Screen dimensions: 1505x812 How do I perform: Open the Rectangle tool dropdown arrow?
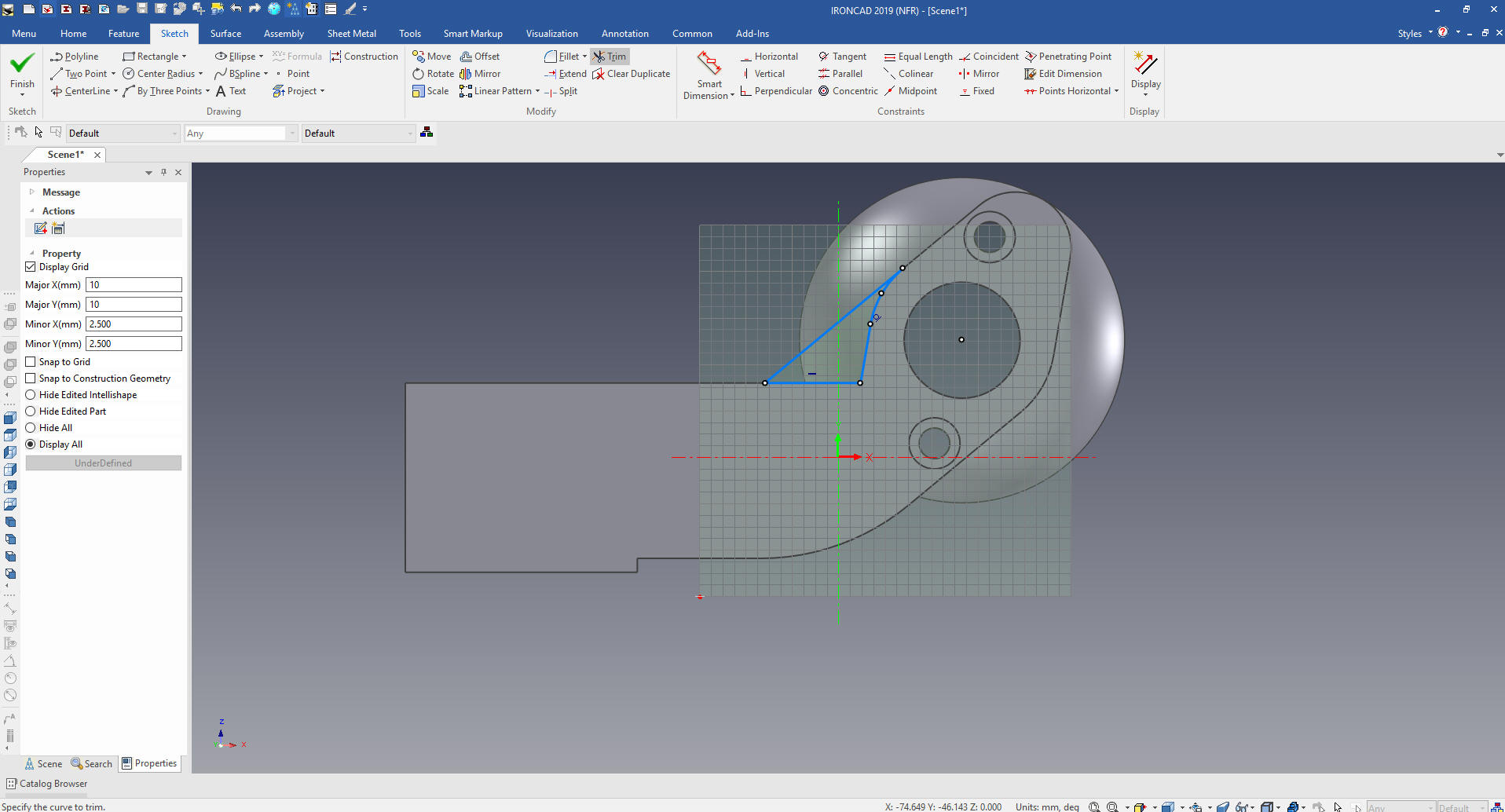click(185, 57)
